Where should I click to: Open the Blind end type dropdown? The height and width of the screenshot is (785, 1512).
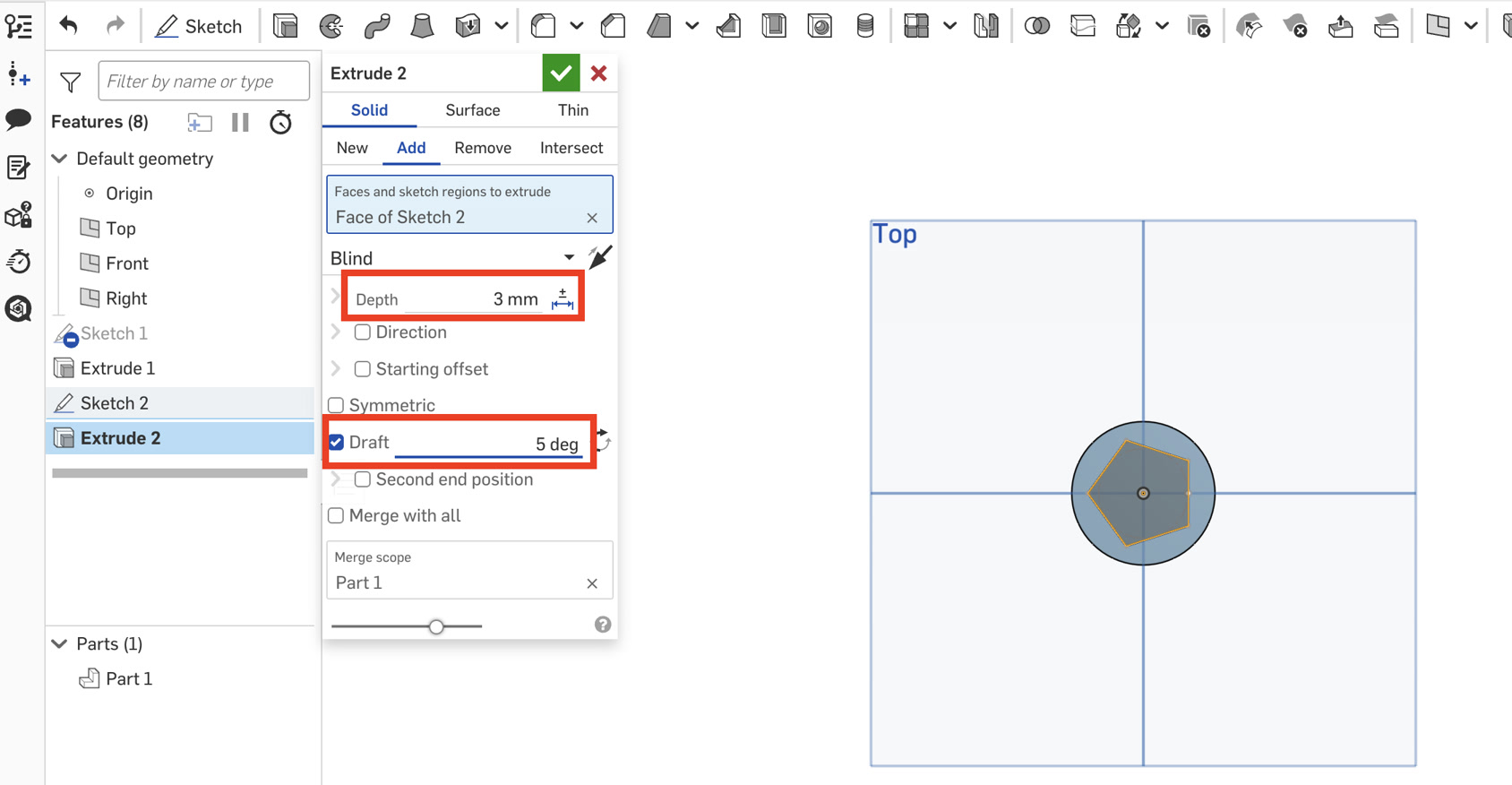coord(453,258)
